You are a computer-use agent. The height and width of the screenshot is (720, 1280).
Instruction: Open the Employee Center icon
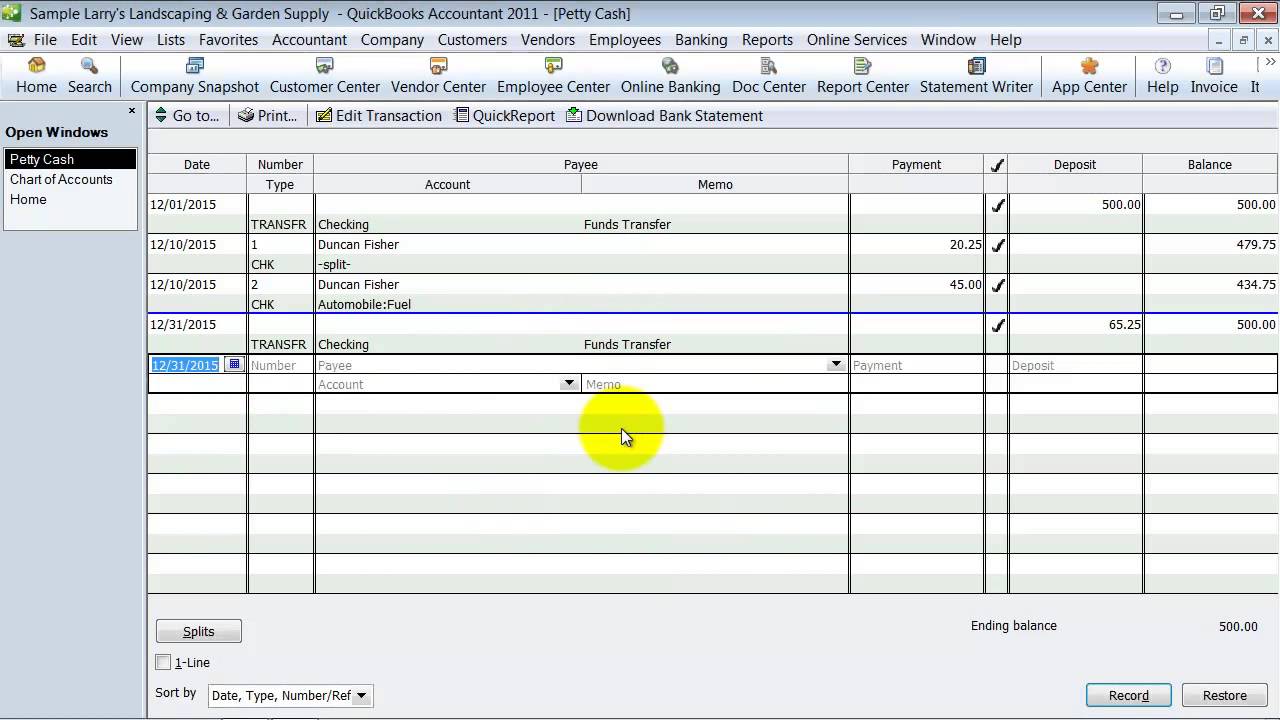coord(553,76)
